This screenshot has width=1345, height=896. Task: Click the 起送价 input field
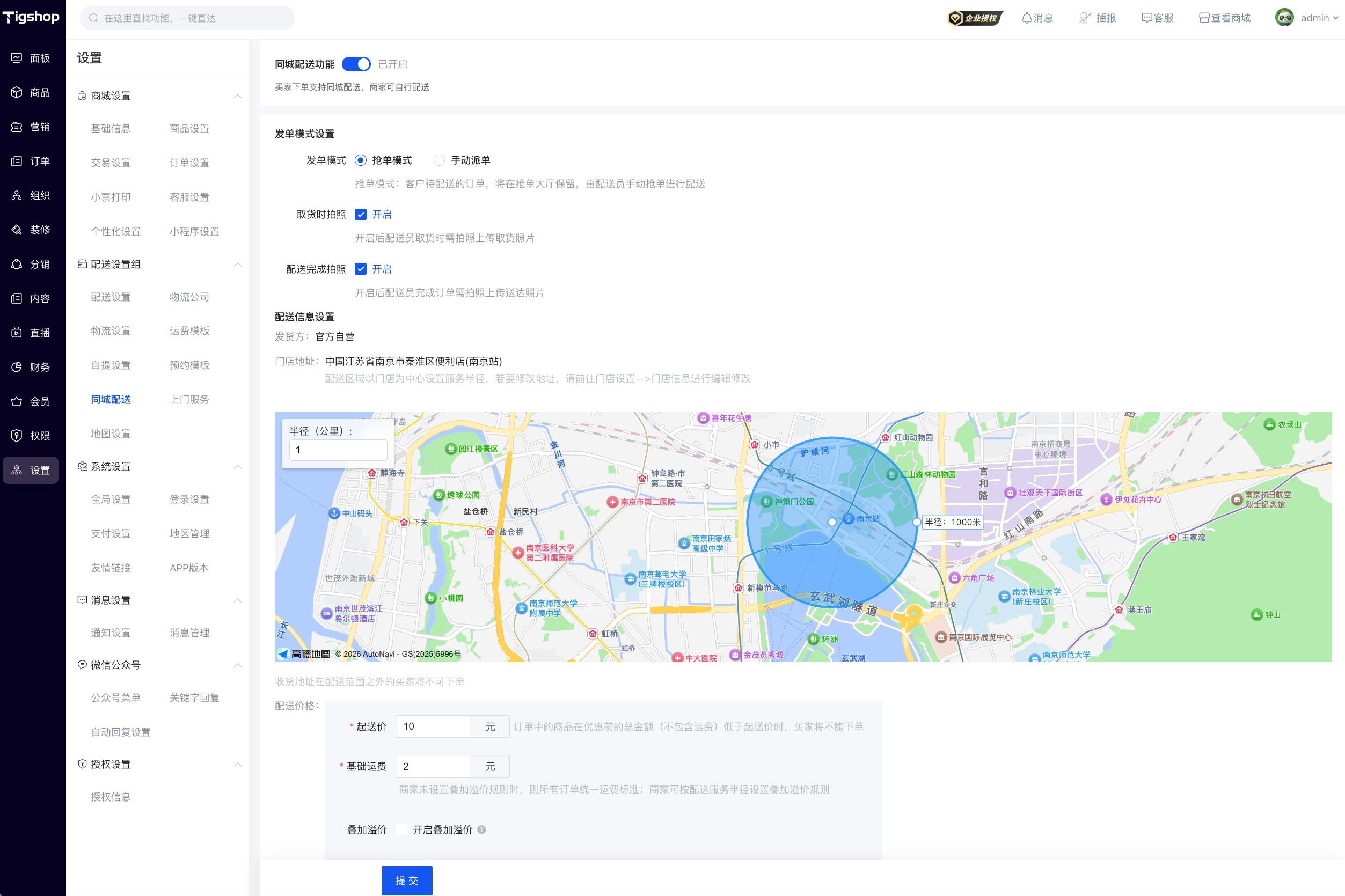click(x=433, y=726)
